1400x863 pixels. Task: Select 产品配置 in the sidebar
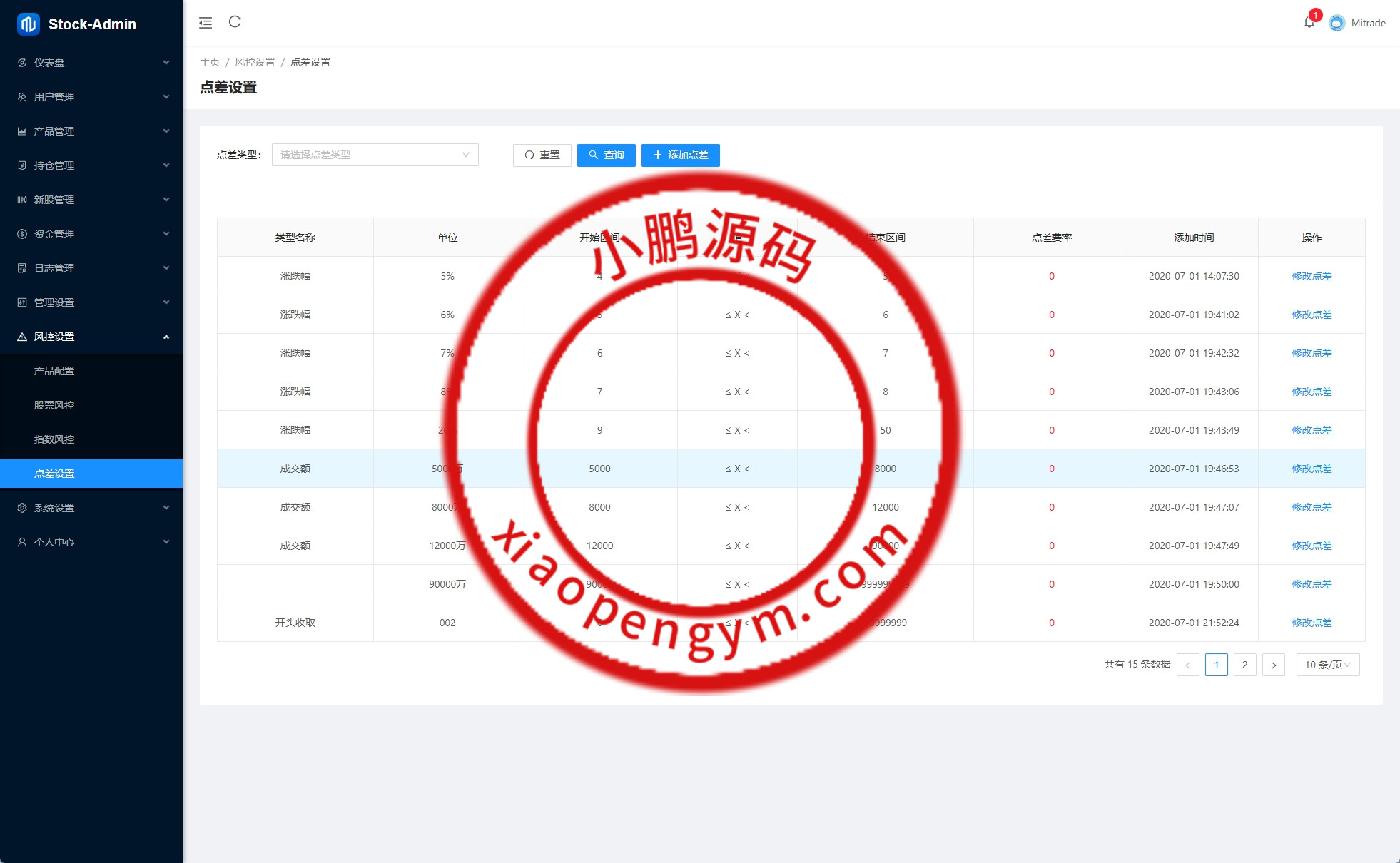54,370
